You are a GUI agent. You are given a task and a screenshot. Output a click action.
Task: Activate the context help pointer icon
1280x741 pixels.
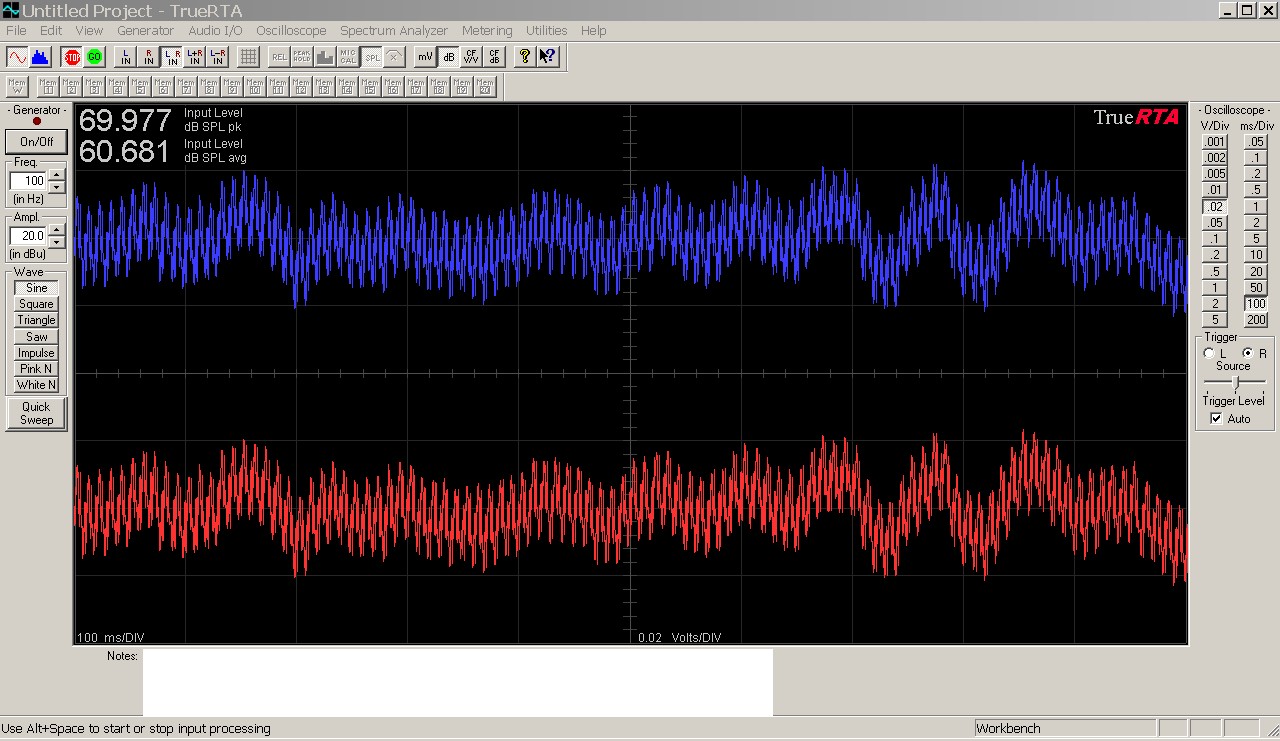coord(548,57)
